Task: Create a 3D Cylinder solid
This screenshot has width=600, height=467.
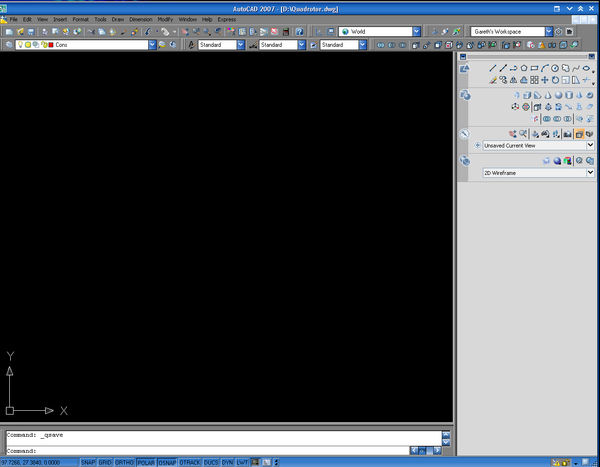Action: pyautogui.click(x=569, y=95)
